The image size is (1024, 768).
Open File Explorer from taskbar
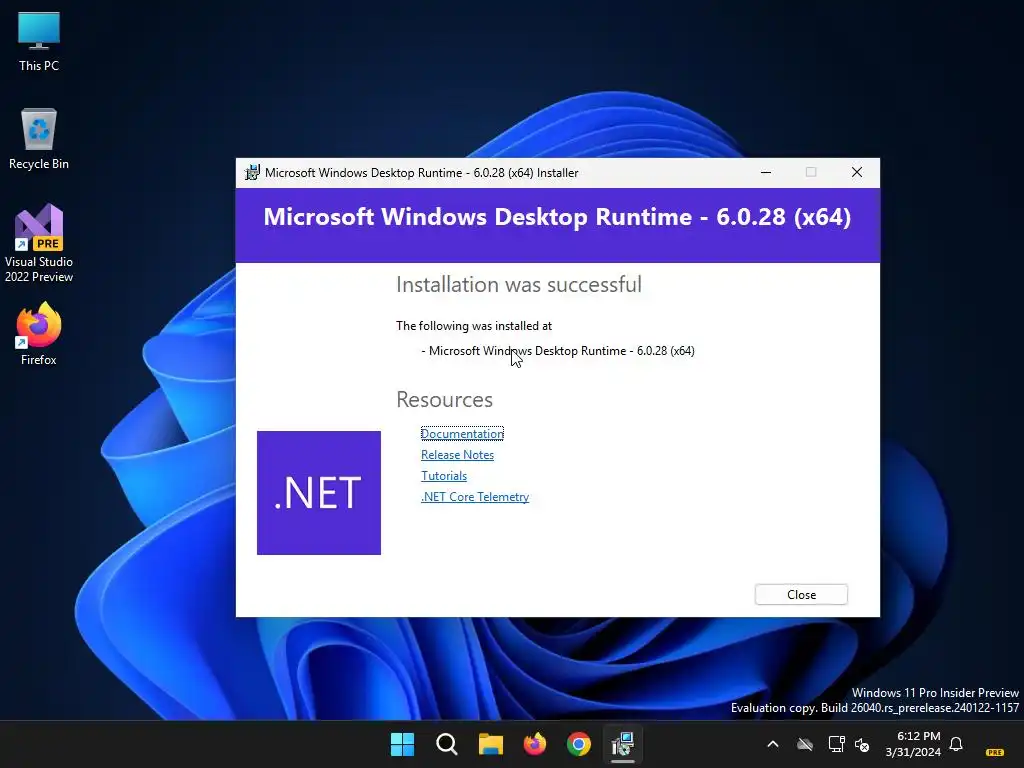[x=490, y=744]
